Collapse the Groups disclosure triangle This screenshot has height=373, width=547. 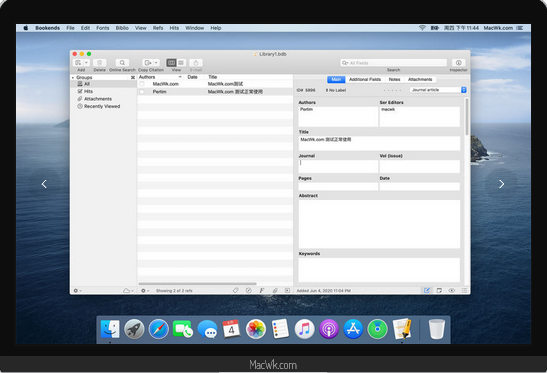click(73, 77)
